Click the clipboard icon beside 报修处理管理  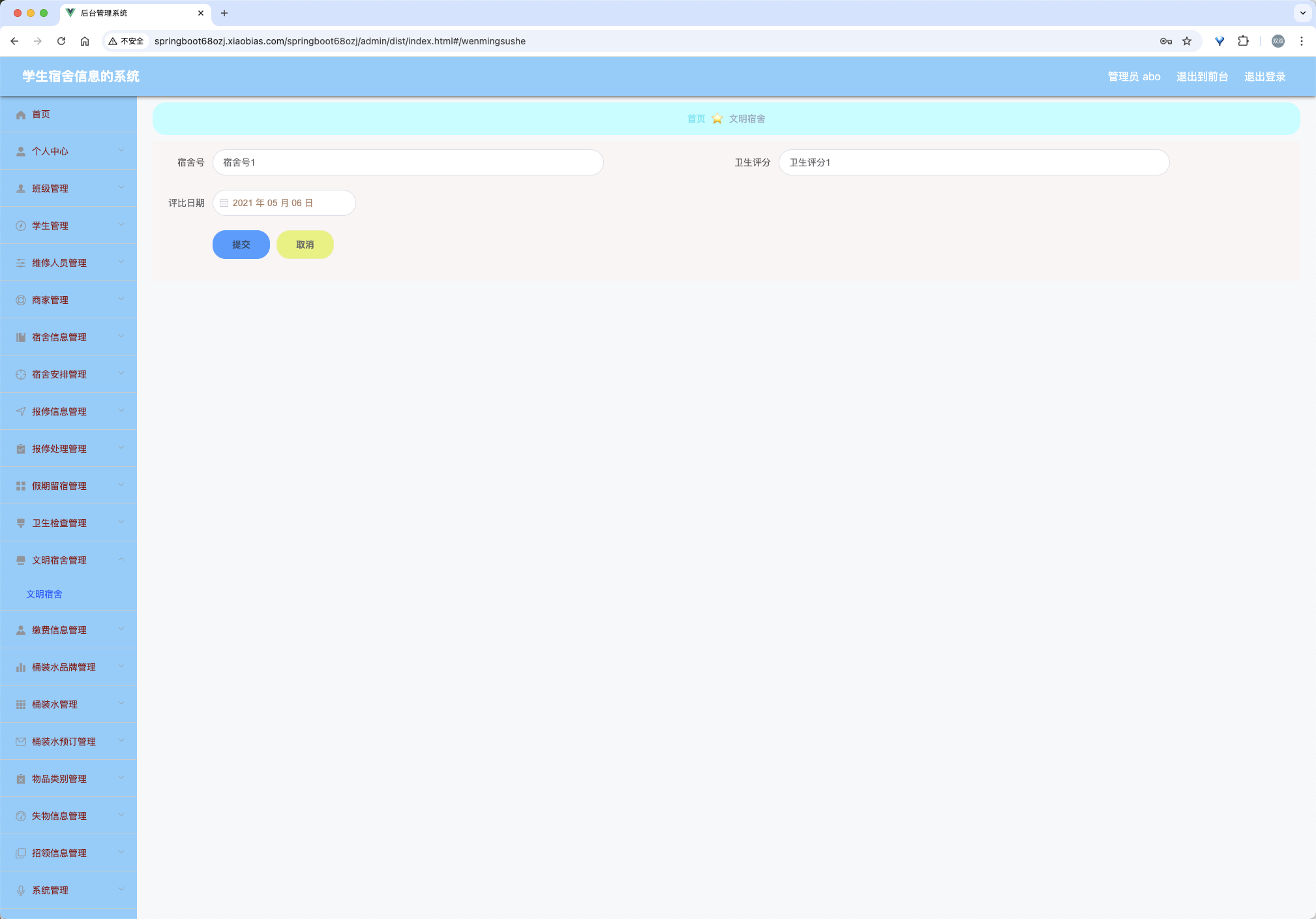(21, 449)
